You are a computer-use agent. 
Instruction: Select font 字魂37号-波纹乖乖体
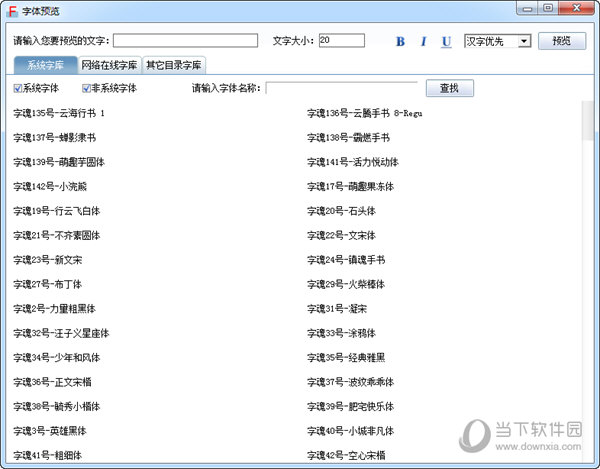point(351,383)
